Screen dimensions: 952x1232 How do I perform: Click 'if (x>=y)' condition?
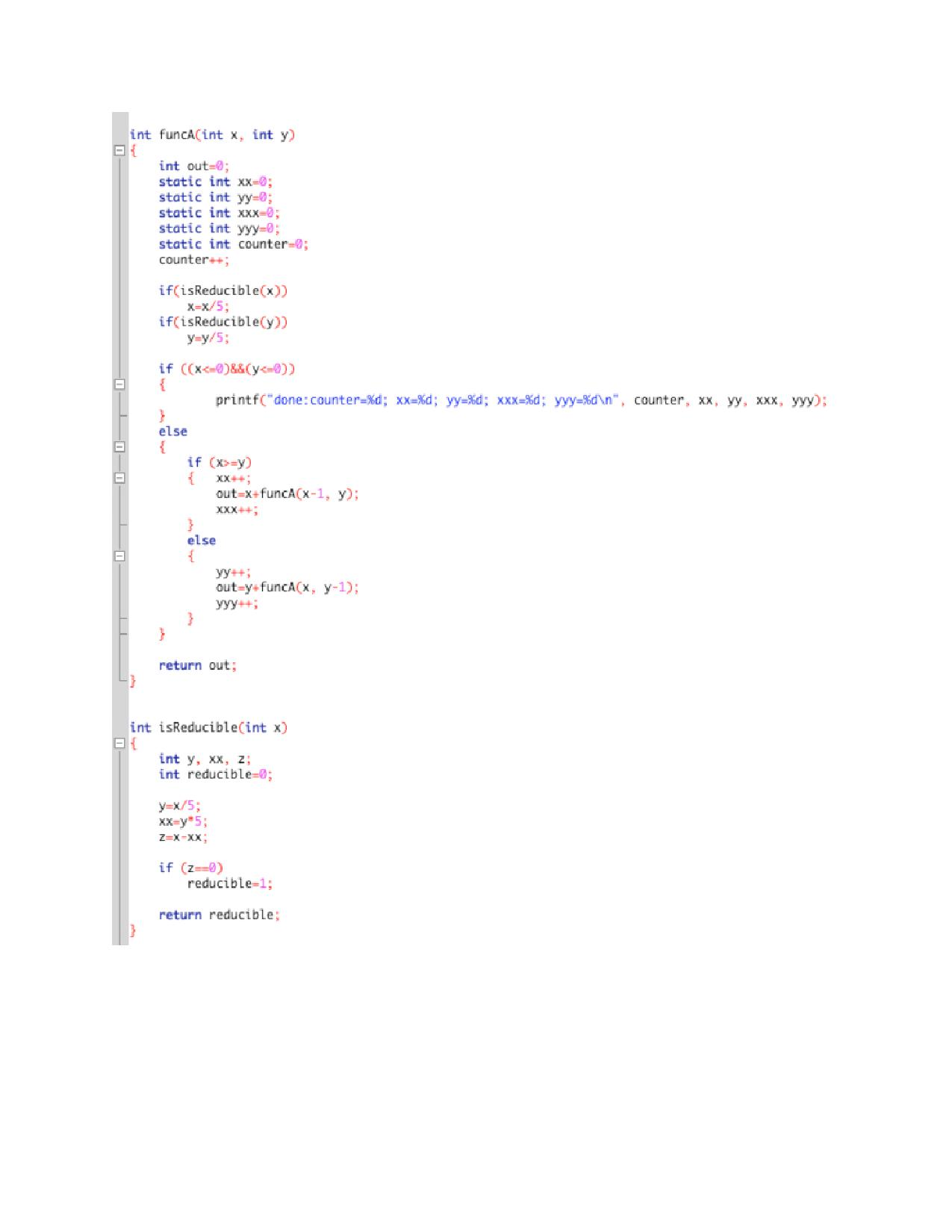(x=220, y=463)
